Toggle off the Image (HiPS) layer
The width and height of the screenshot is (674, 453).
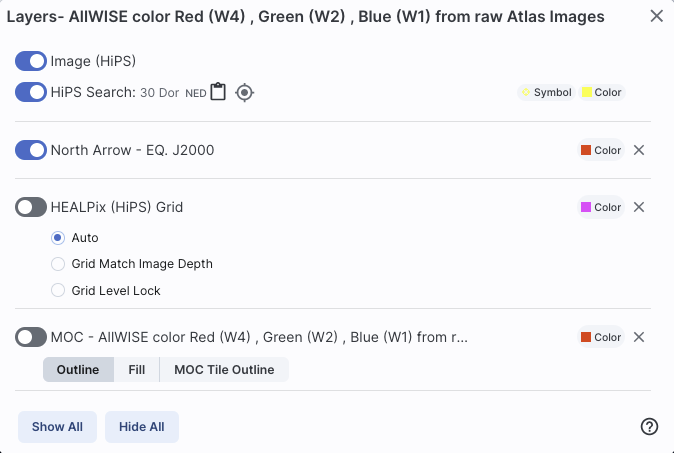pyautogui.click(x=31, y=61)
